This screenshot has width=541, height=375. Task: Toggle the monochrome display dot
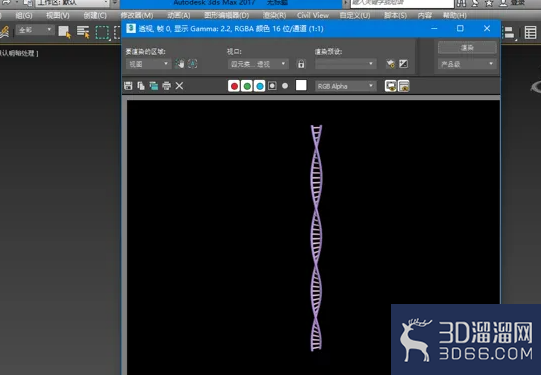pos(285,86)
